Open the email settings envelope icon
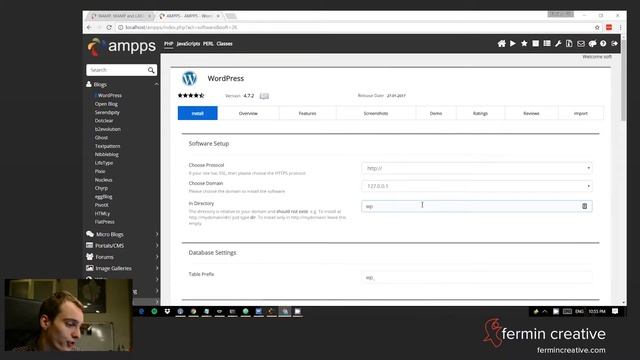640x360 pixels. [581, 44]
